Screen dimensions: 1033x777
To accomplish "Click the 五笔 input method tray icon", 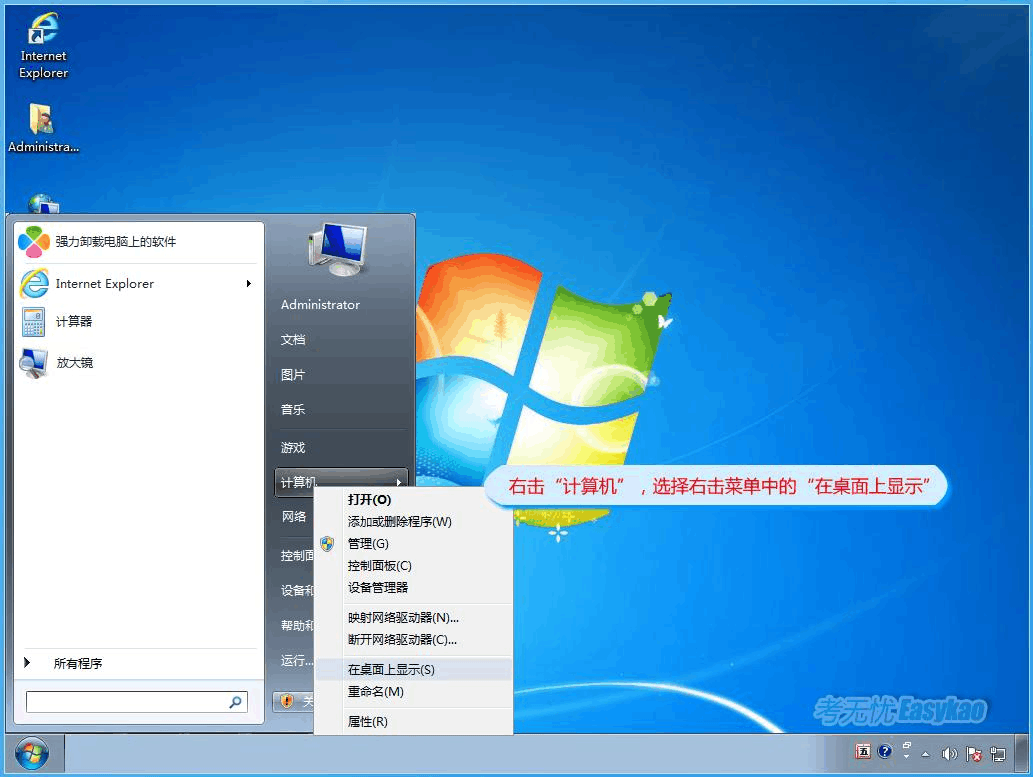I will tap(864, 752).
